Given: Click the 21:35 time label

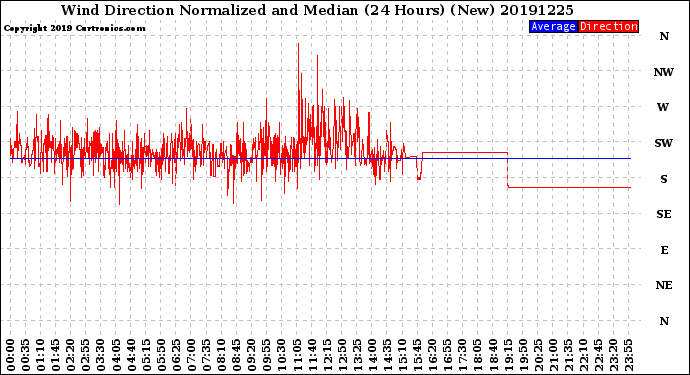Looking at the screenshot, I should tap(568, 355).
